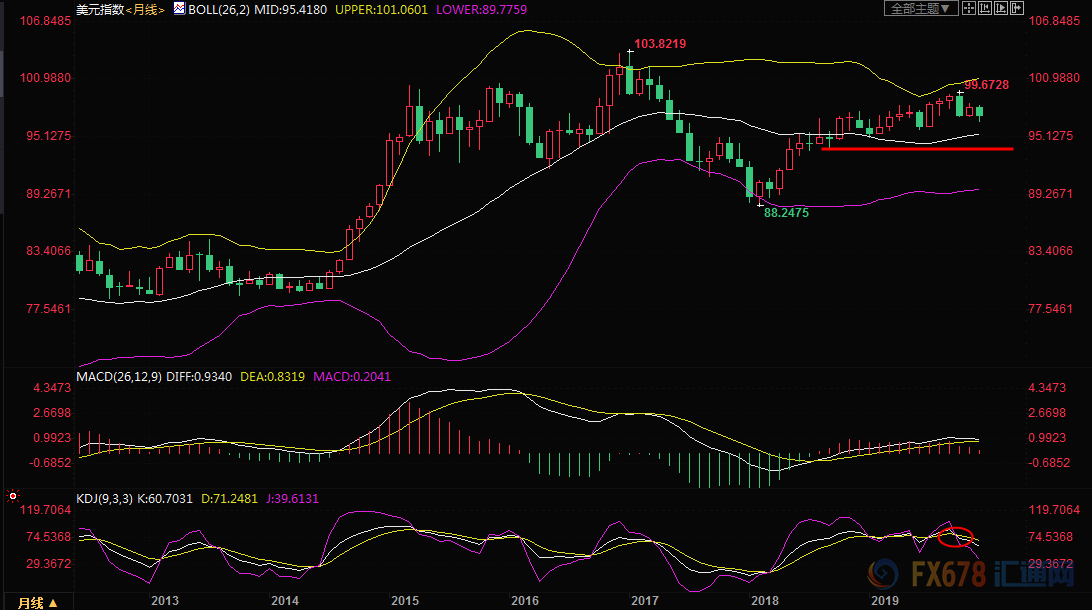Image resolution: width=1092 pixels, height=610 pixels.
Task: Click the crosshair cursor icon at top right
Action: pyautogui.click(x=971, y=9)
